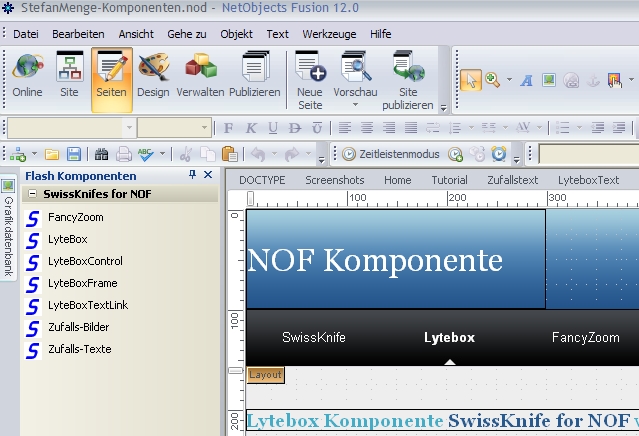This screenshot has width=639, height=436.
Task: Click the print icon in toolbar
Action: click(x=124, y=154)
